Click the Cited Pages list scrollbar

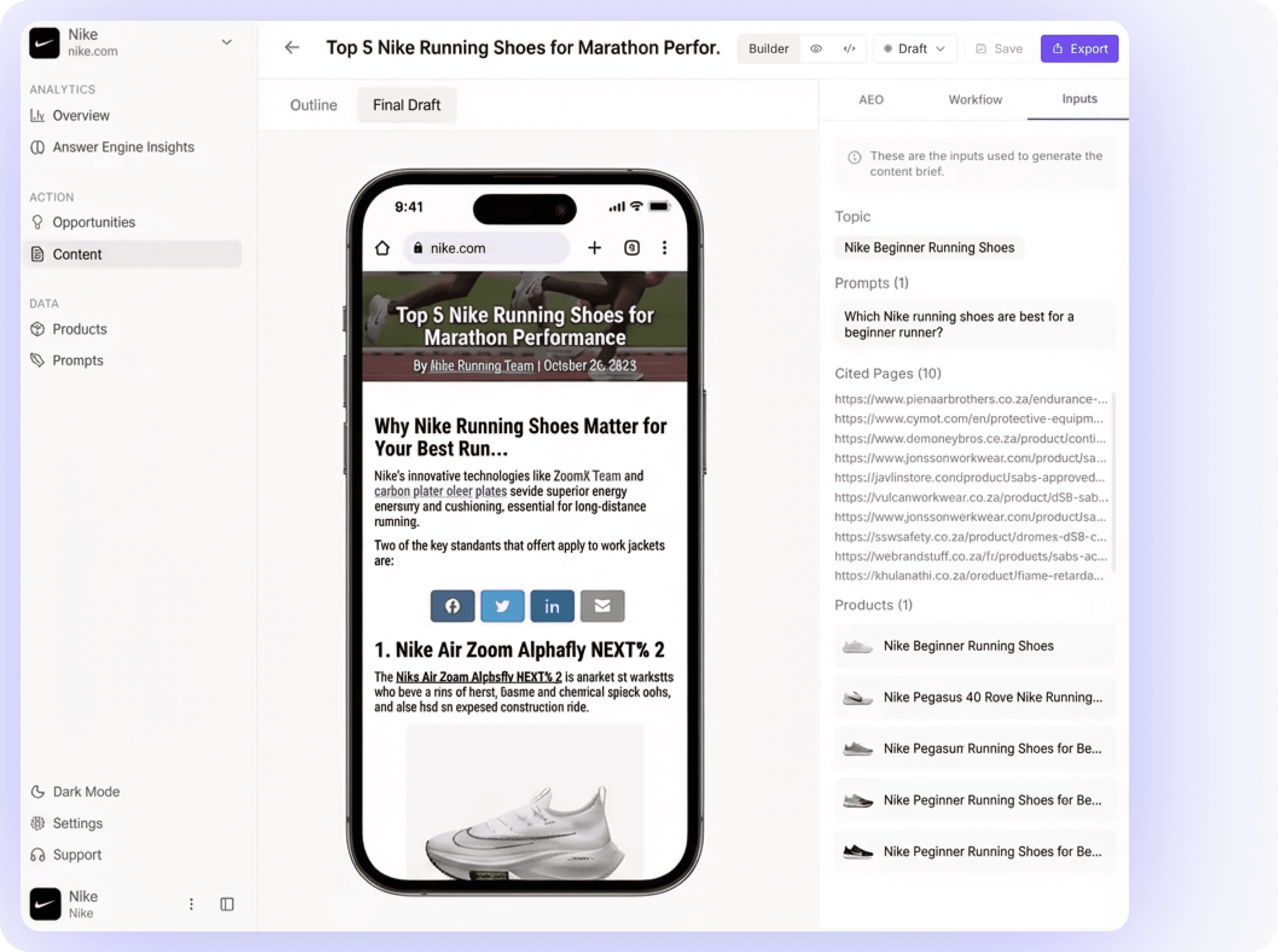click(1113, 481)
